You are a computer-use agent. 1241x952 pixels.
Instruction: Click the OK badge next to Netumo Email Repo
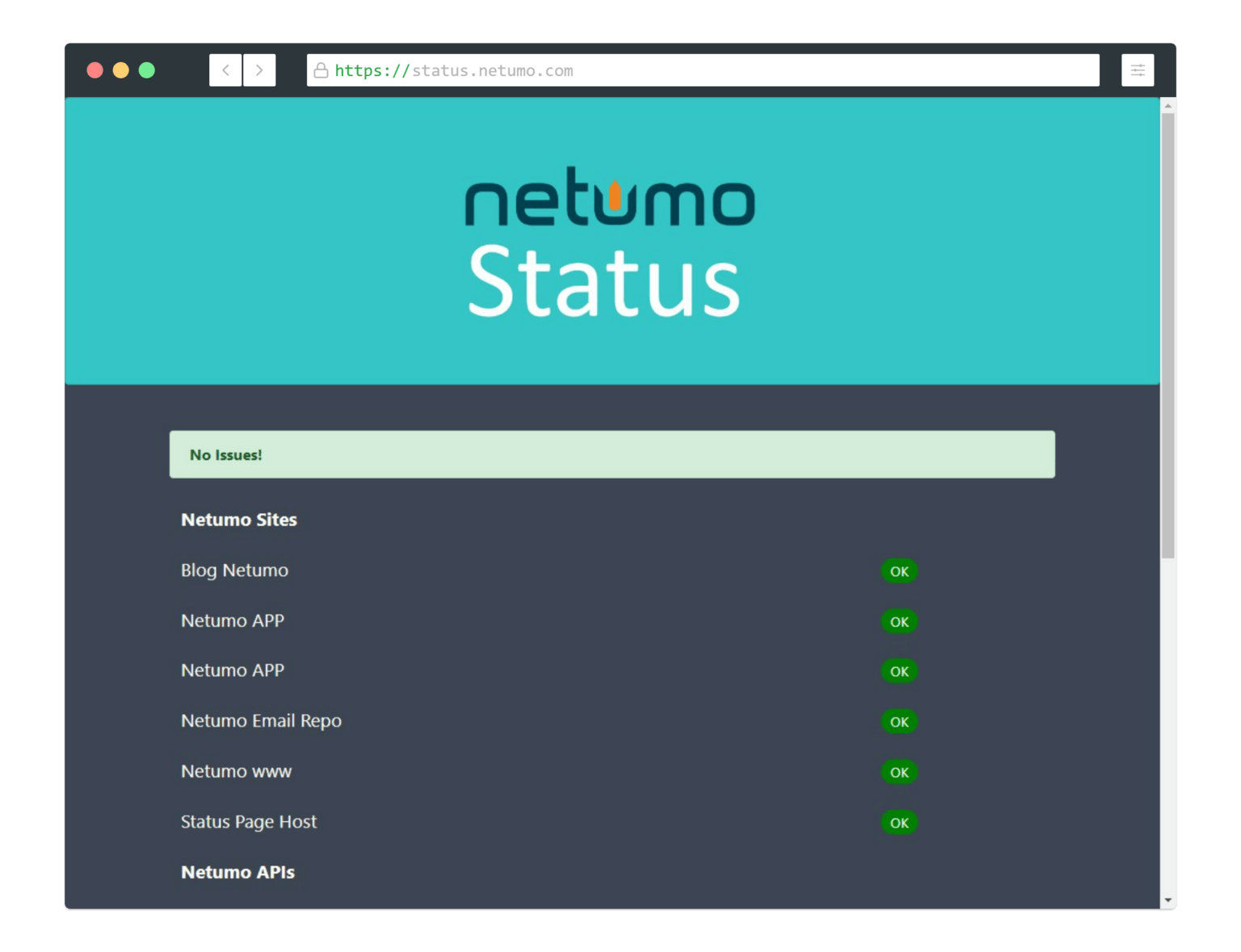898,722
